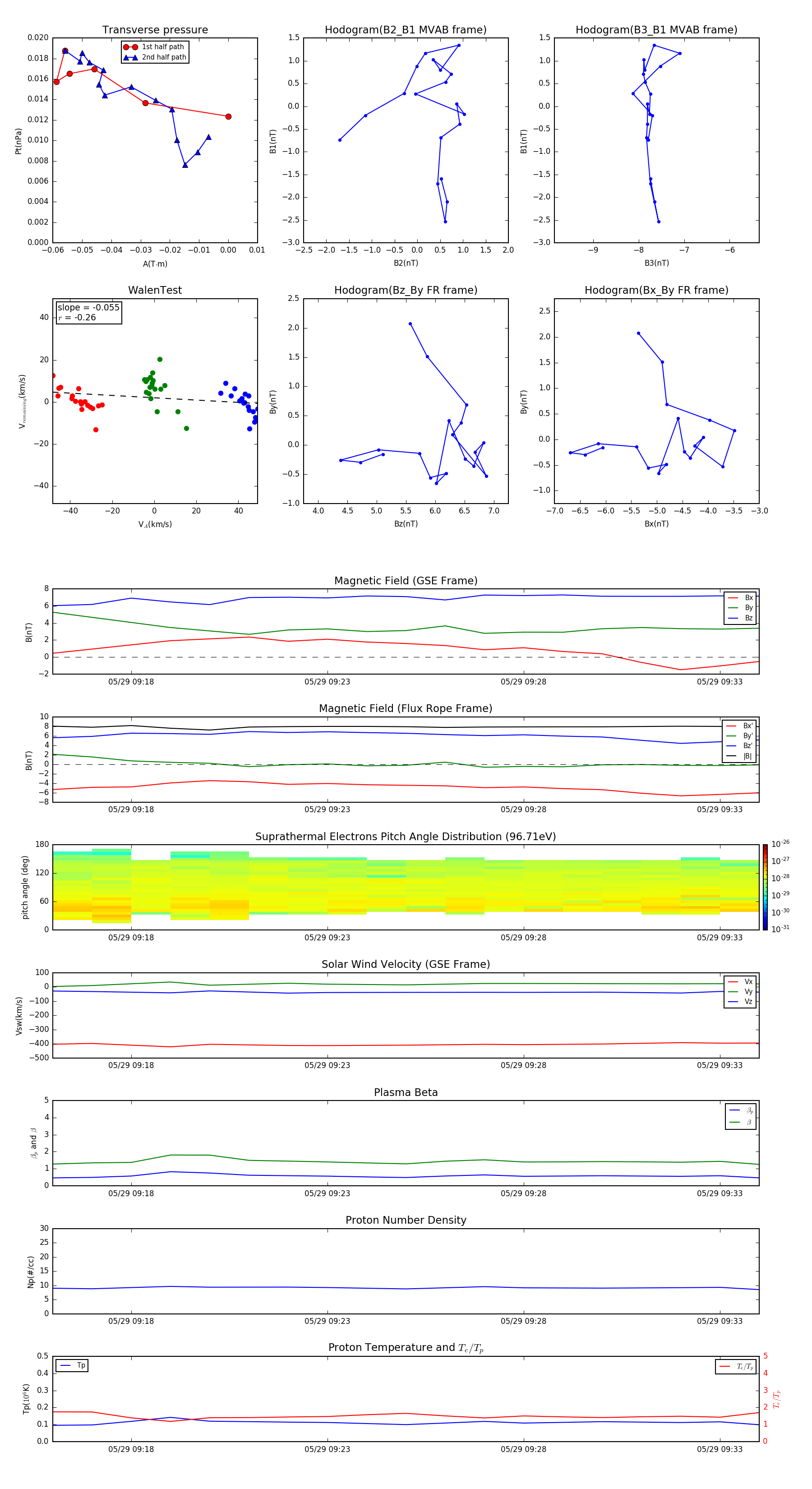Screen dimensions: 812x1489
Task: Select the '1st half path' legend entry
Action: [154, 47]
